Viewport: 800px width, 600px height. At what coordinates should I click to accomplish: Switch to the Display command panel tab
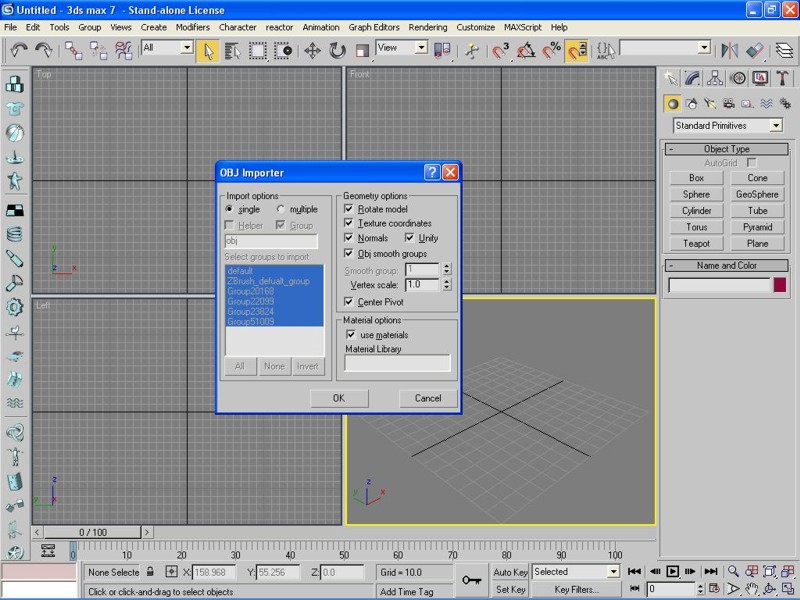click(x=760, y=78)
